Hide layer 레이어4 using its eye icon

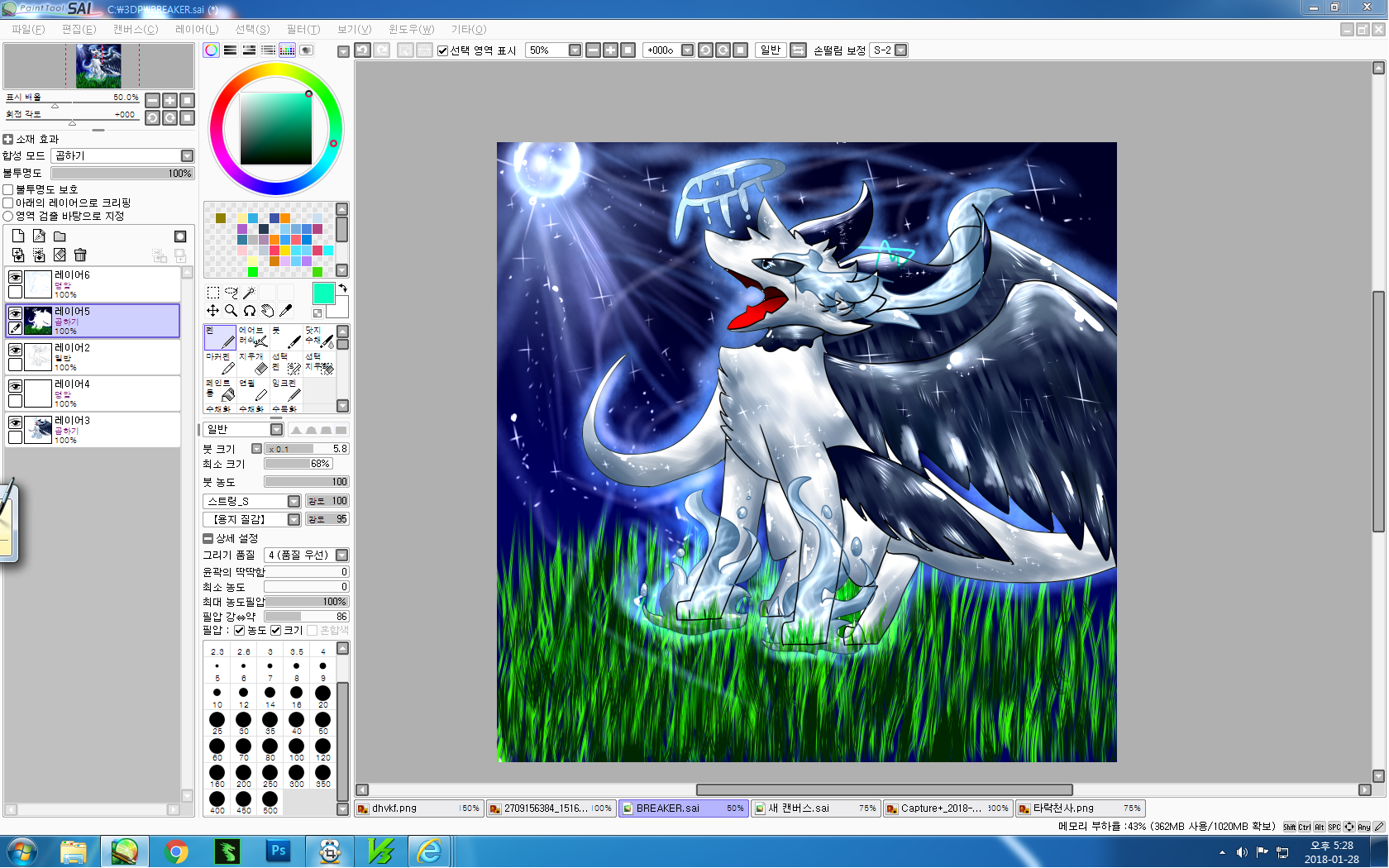pyautogui.click(x=15, y=386)
